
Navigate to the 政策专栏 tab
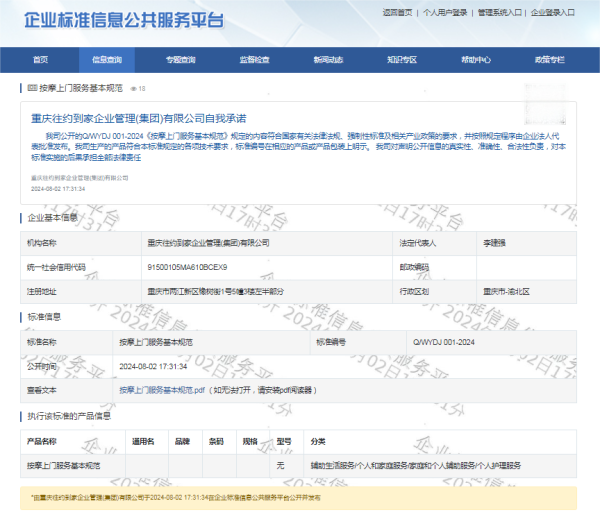tap(549, 60)
